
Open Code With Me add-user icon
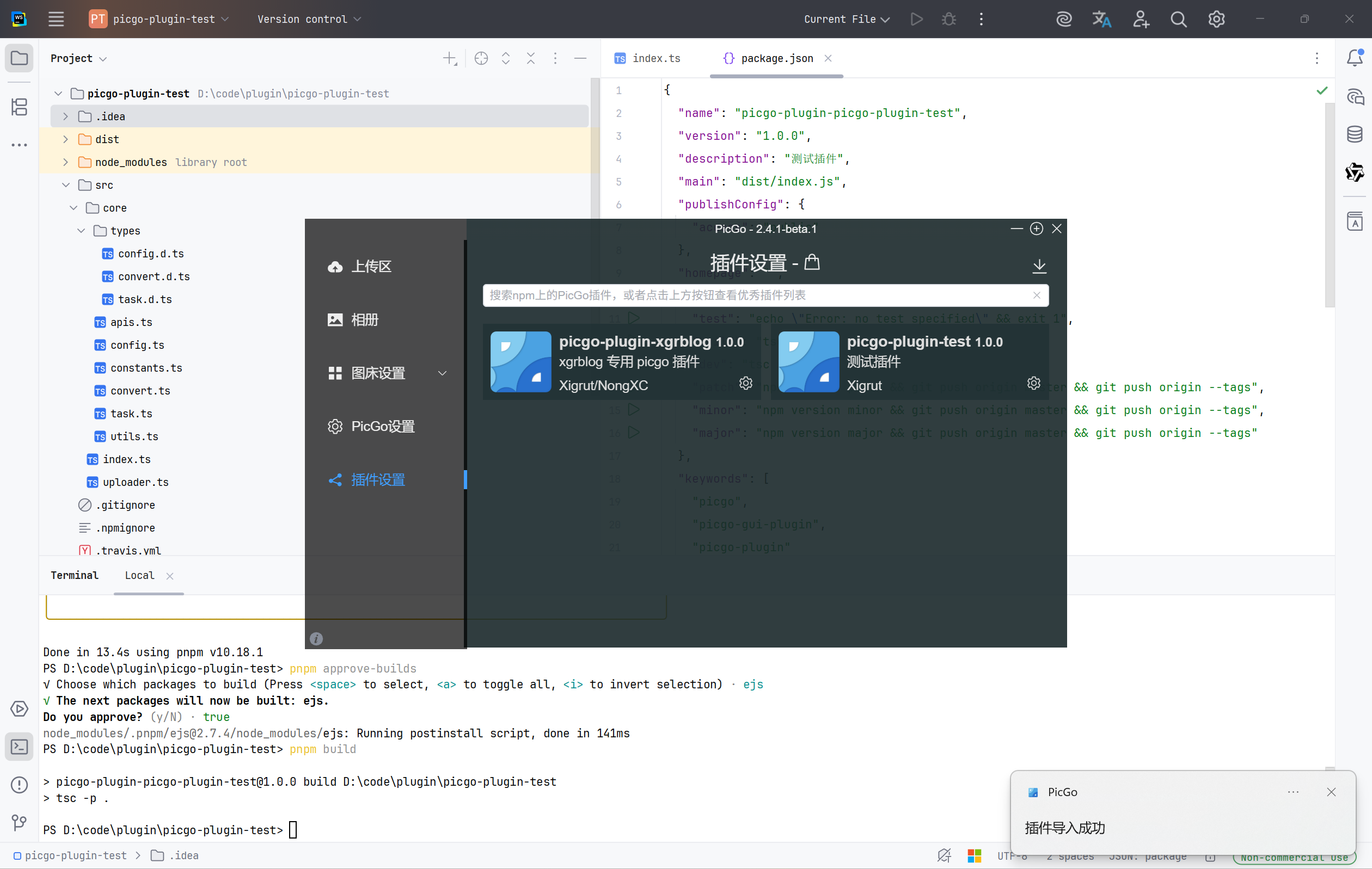tap(1141, 19)
